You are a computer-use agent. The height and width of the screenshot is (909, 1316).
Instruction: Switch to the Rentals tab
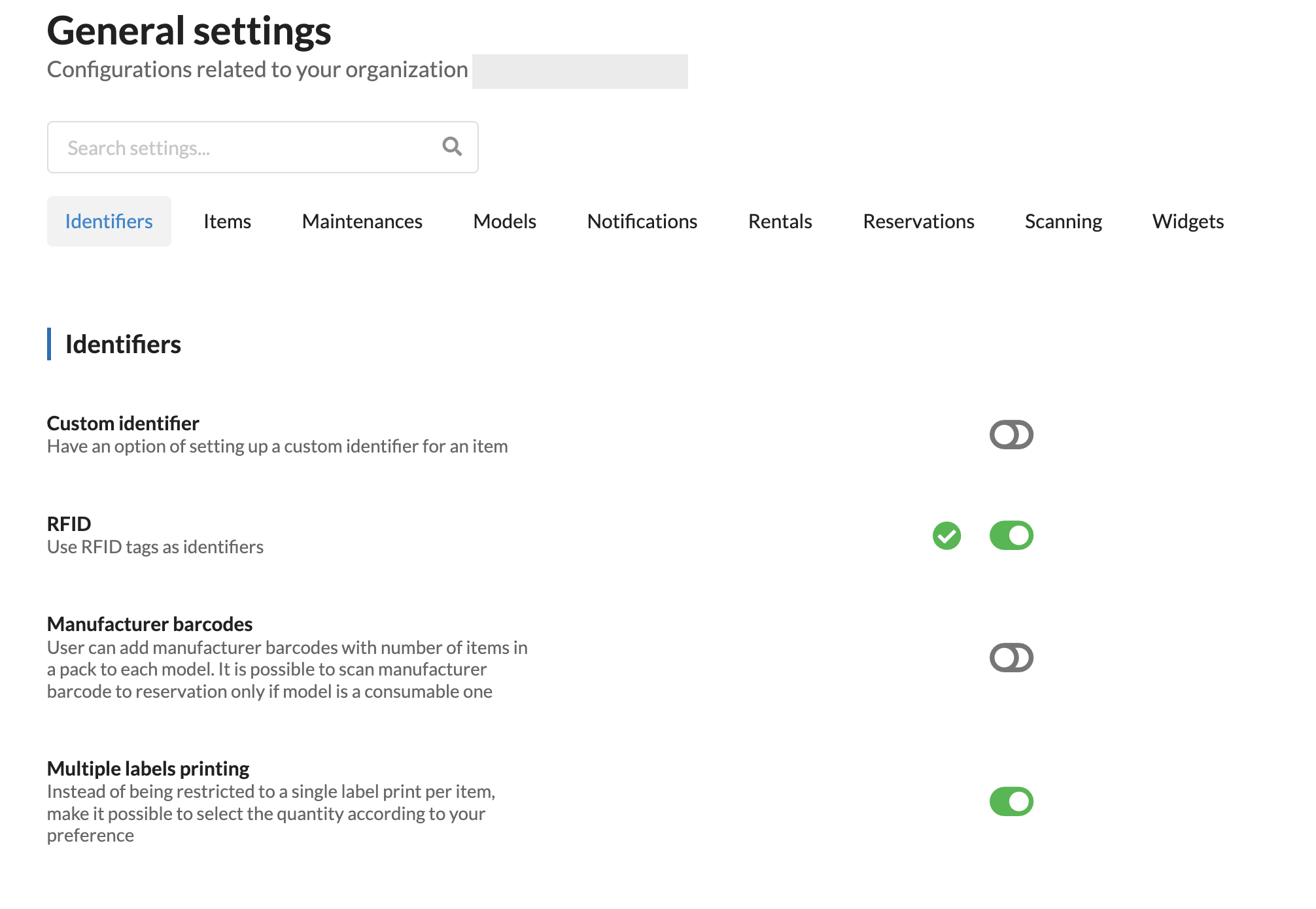(x=780, y=222)
